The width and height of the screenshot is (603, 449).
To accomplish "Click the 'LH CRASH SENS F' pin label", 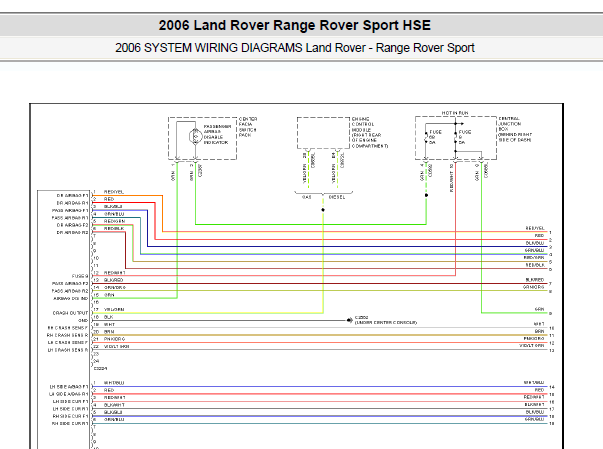I will tap(68, 343).
